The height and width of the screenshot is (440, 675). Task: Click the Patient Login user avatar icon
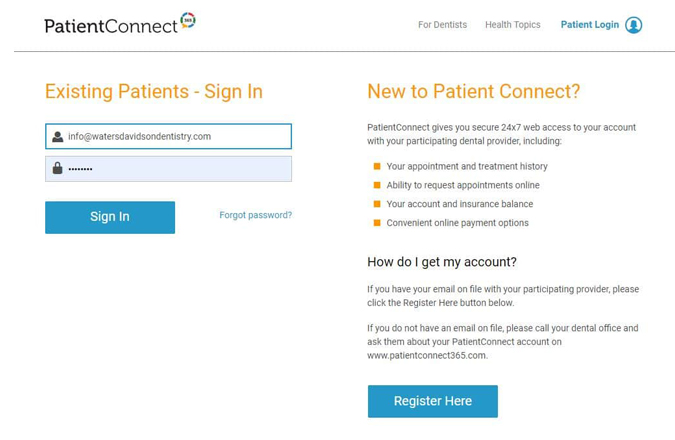pyautogui.click(x=633, y=25)
